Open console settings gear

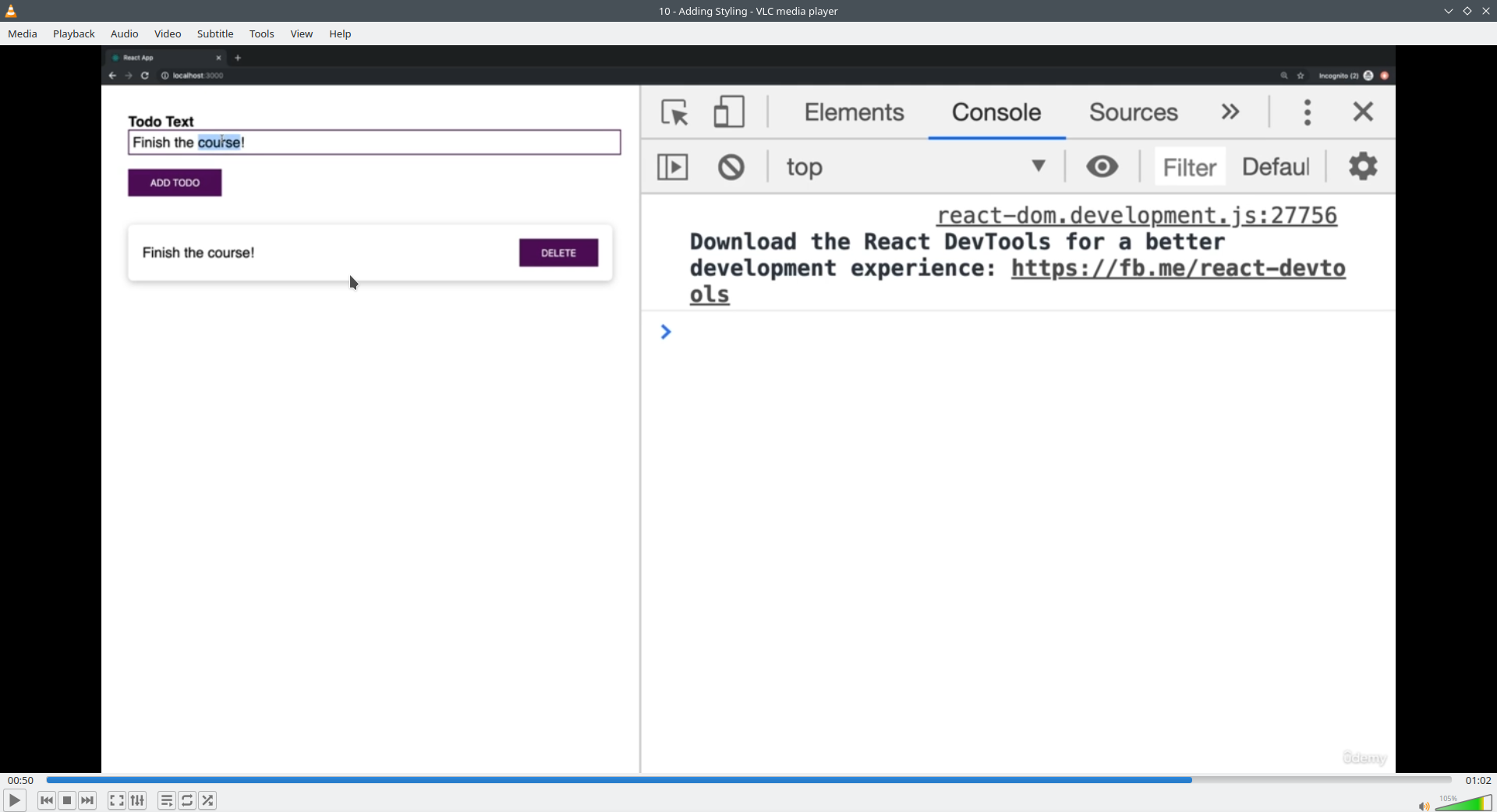point(1363,167)
